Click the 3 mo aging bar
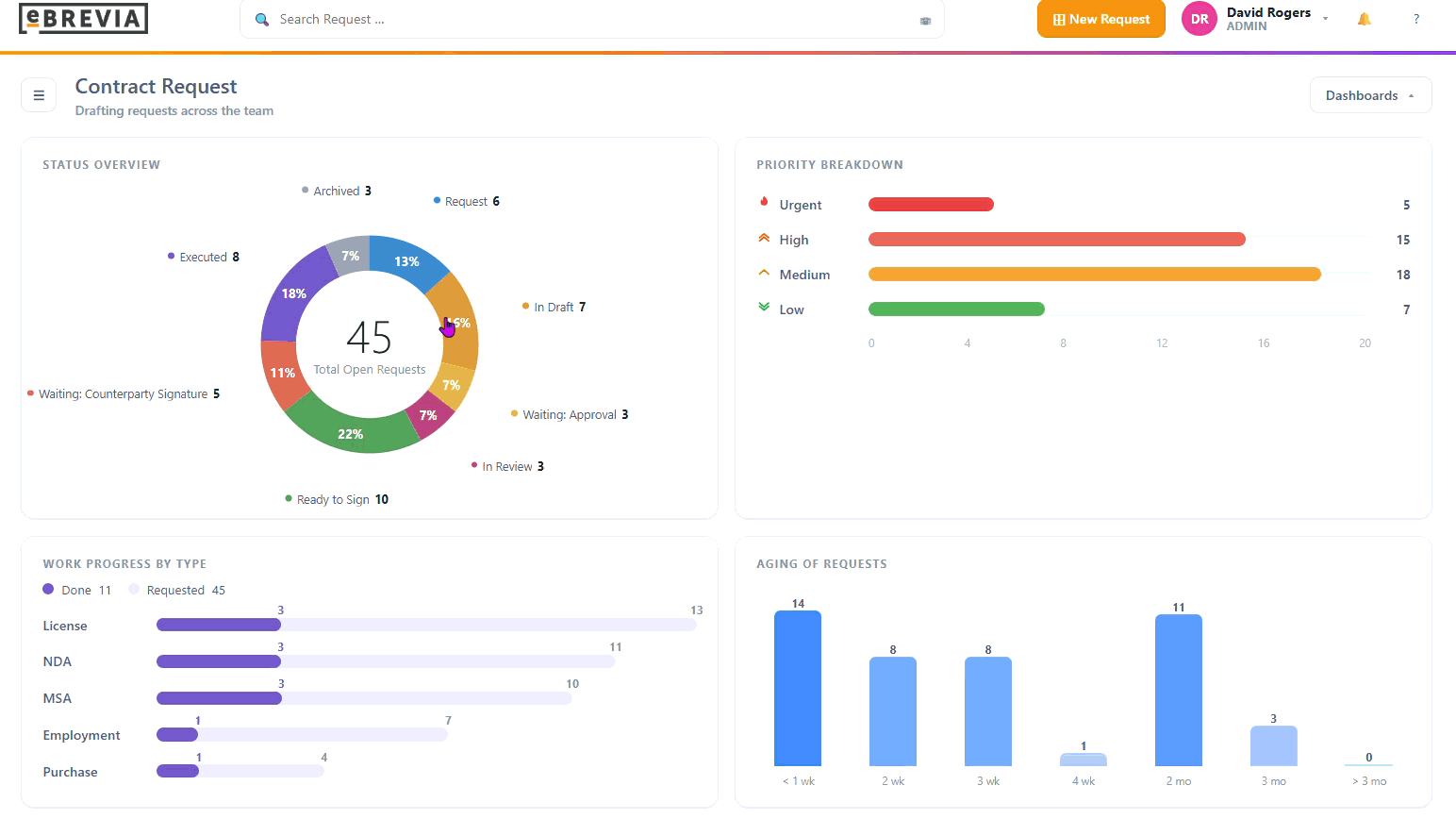 (x=1274, y=746)
